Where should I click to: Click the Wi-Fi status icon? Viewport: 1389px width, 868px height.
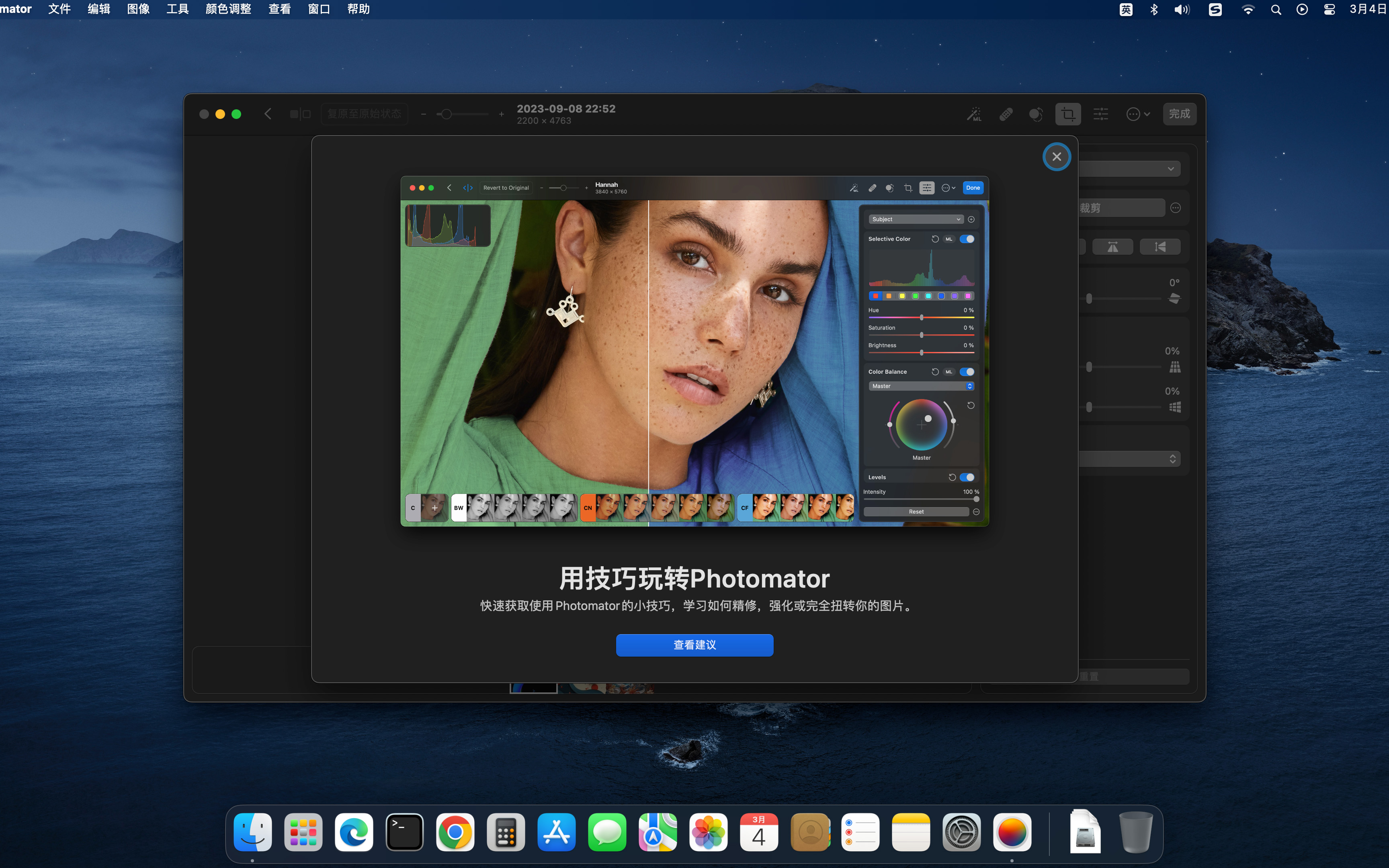(1248, 9)
